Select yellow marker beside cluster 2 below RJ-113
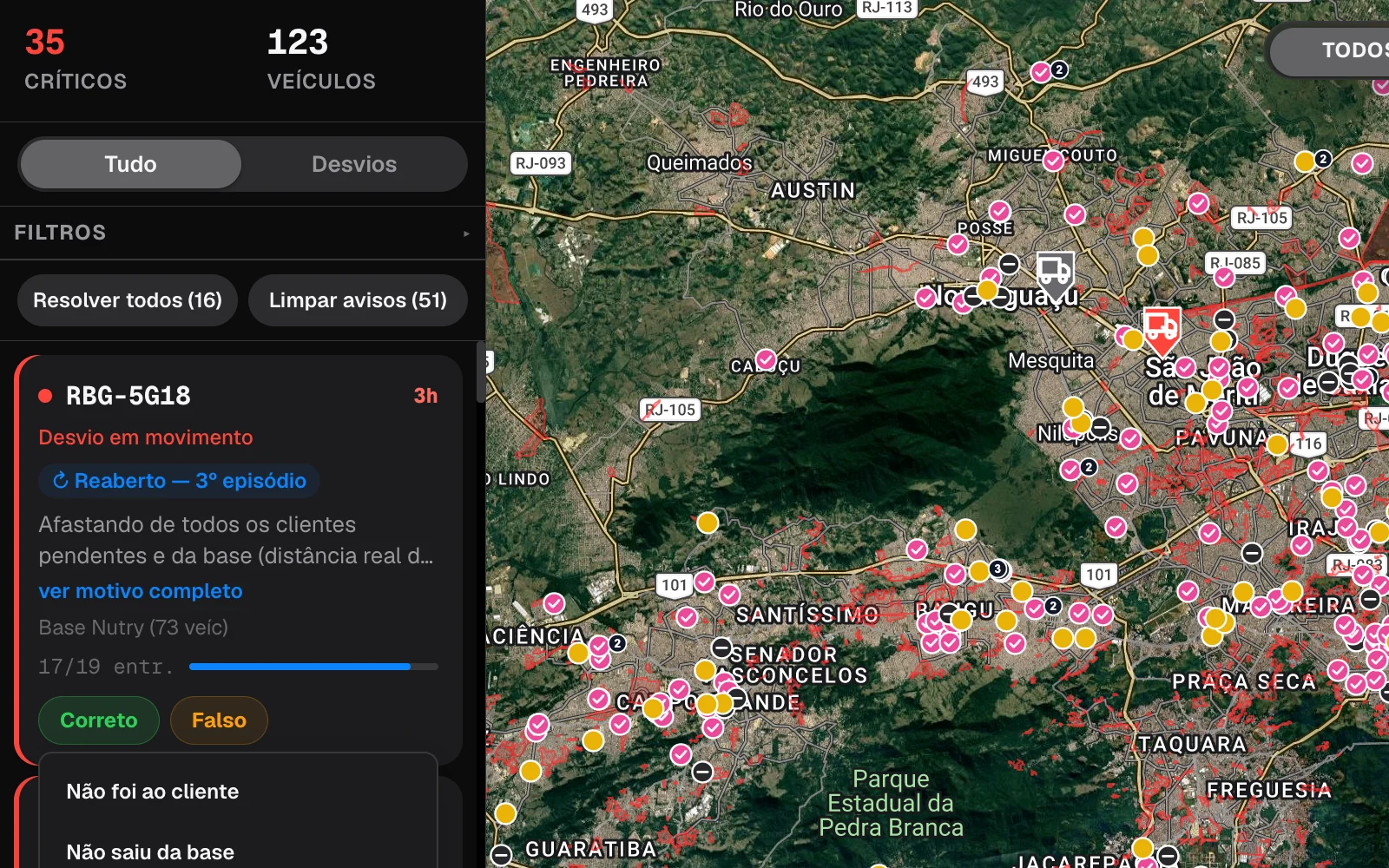Image resolution: width=1389 pixels, height=868 pixels. coord(1304,161)
